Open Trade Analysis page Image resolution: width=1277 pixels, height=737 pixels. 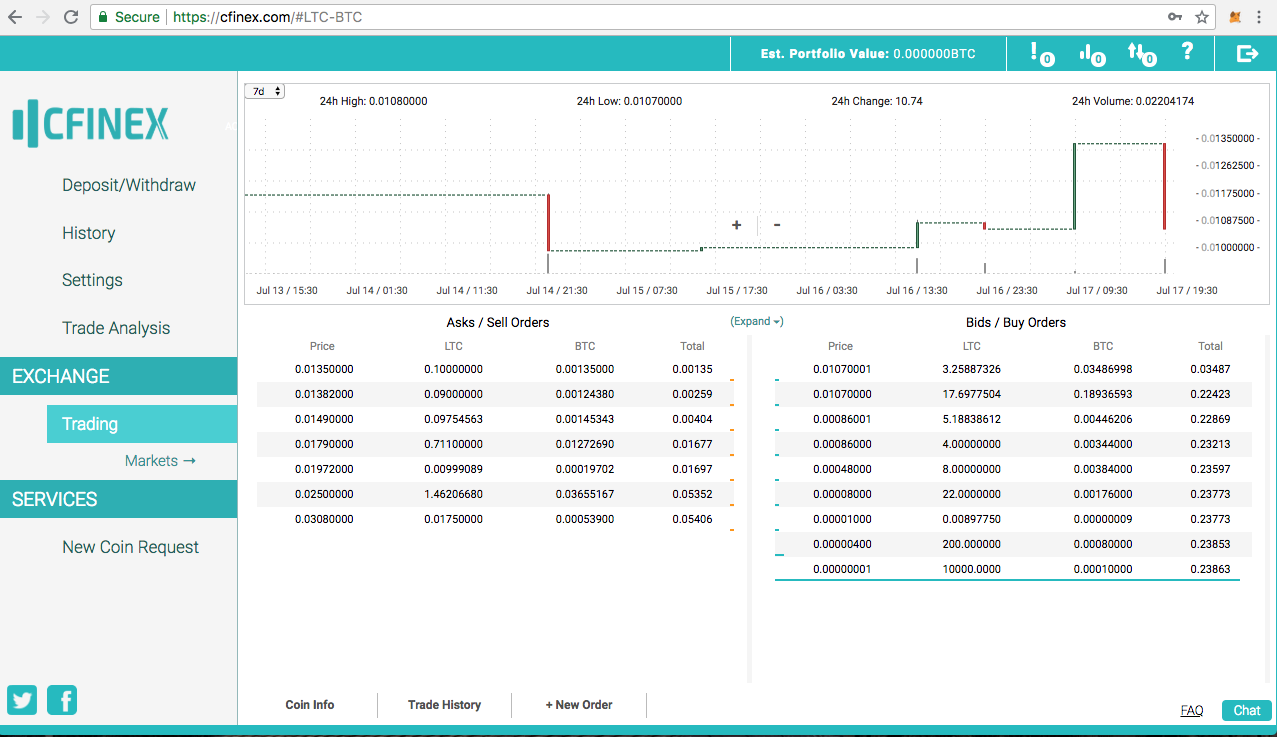click(x=116, y=328)
